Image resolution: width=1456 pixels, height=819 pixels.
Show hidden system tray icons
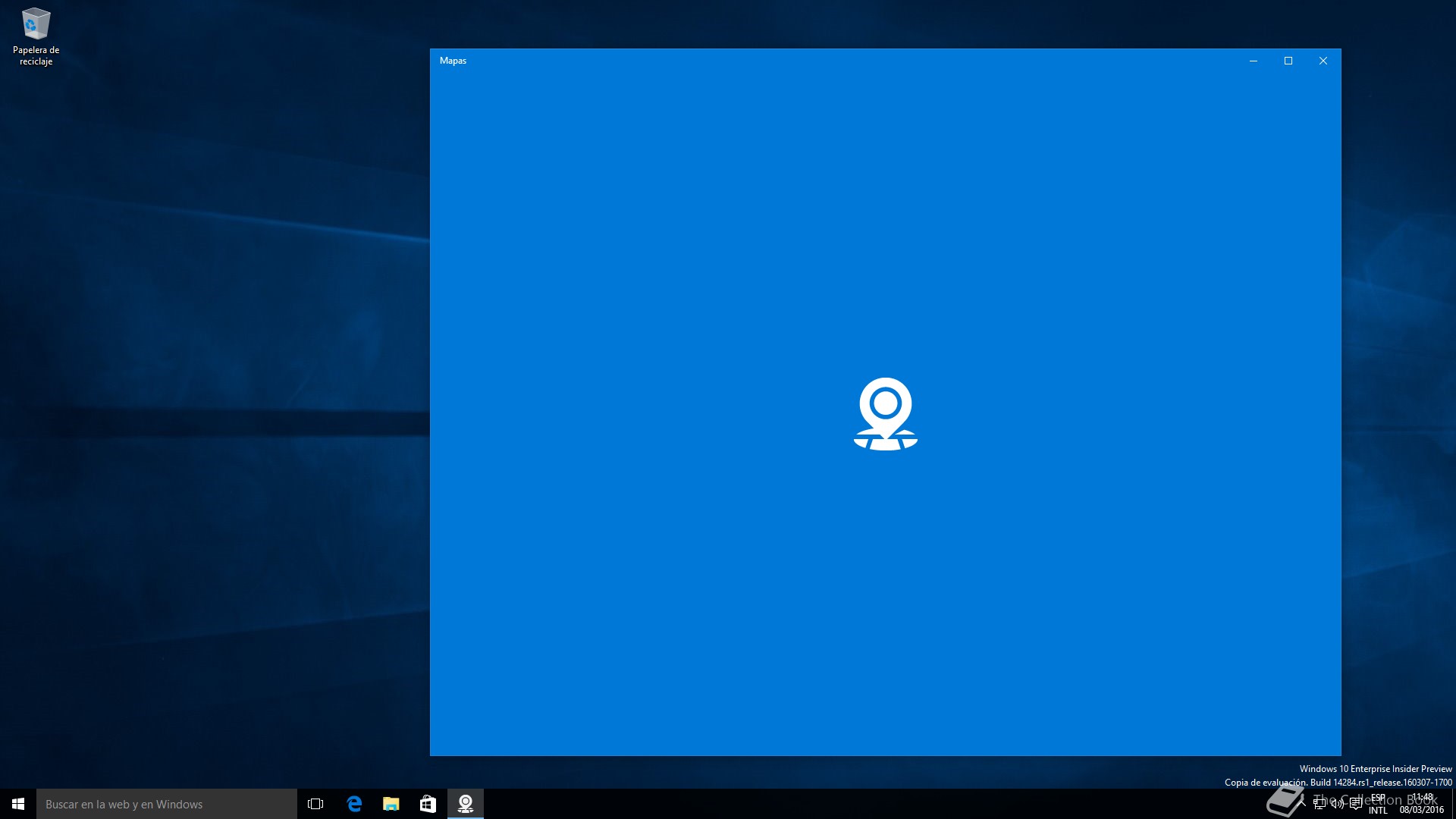pyautogui.click(x=1303, y=804)
